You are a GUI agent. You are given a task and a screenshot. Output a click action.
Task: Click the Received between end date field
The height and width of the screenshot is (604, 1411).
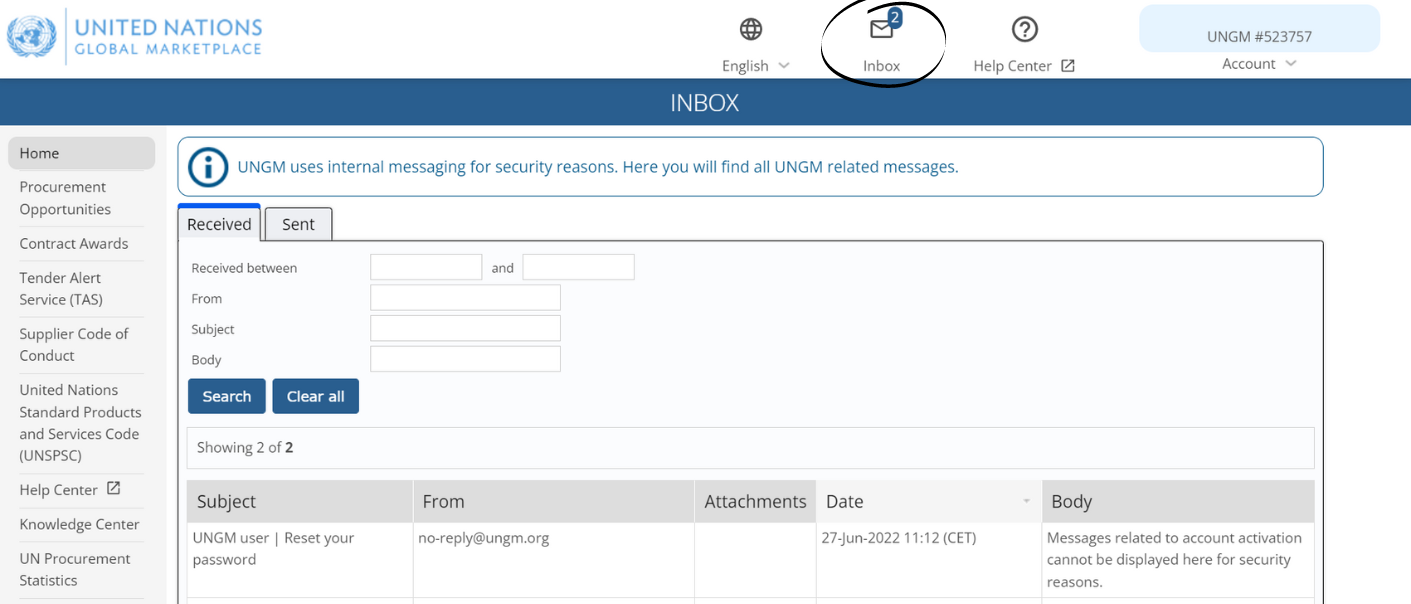(x=578, y=267)
